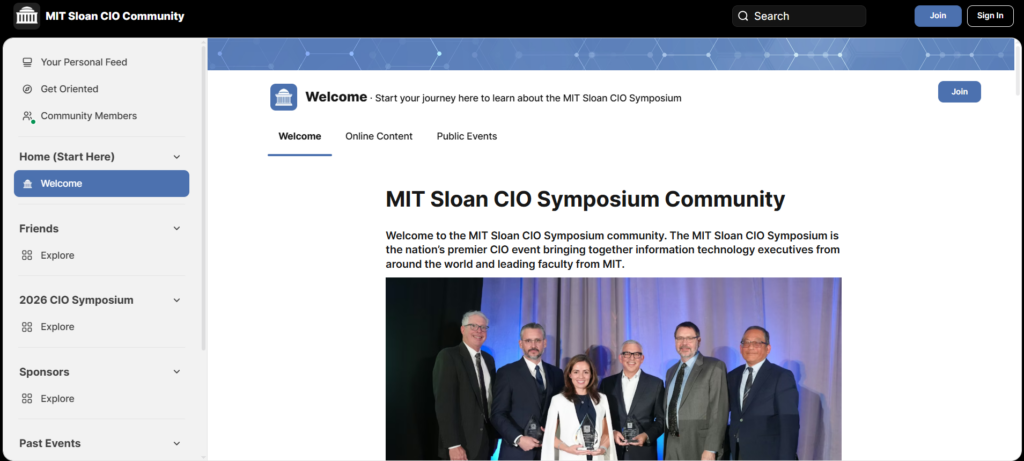1024x461 pixels.
Task: Click the Home (Start Here) section label
Action: coord(67,157)
